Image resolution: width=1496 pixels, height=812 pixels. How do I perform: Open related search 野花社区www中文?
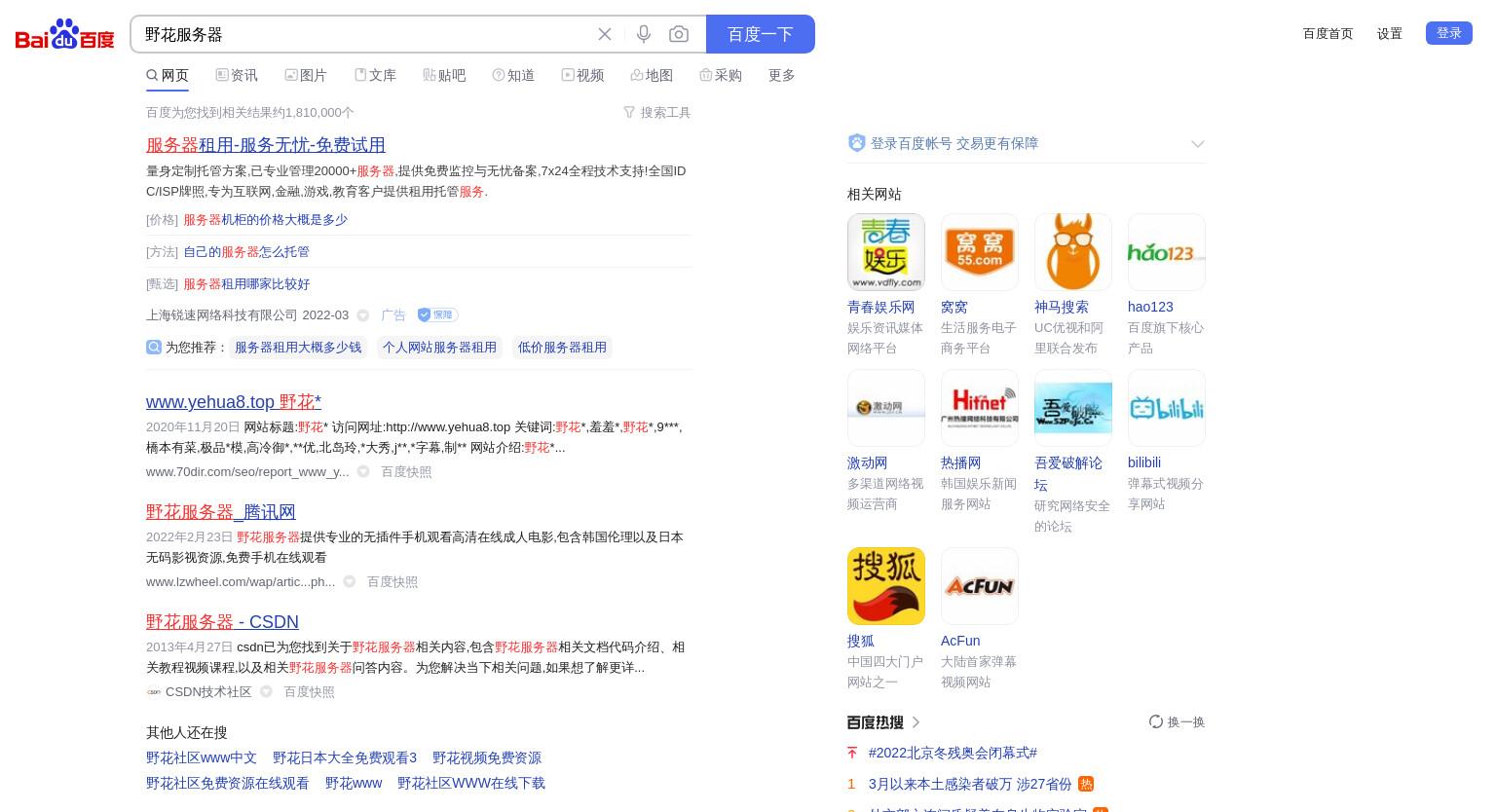202,757
